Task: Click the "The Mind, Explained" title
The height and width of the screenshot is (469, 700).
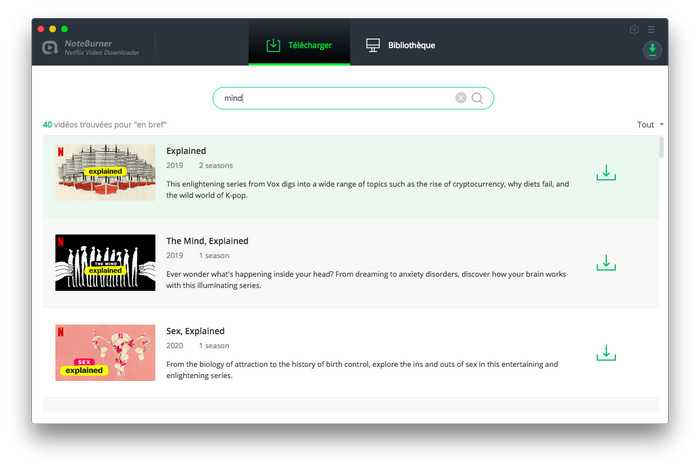Action: point(207,241)
